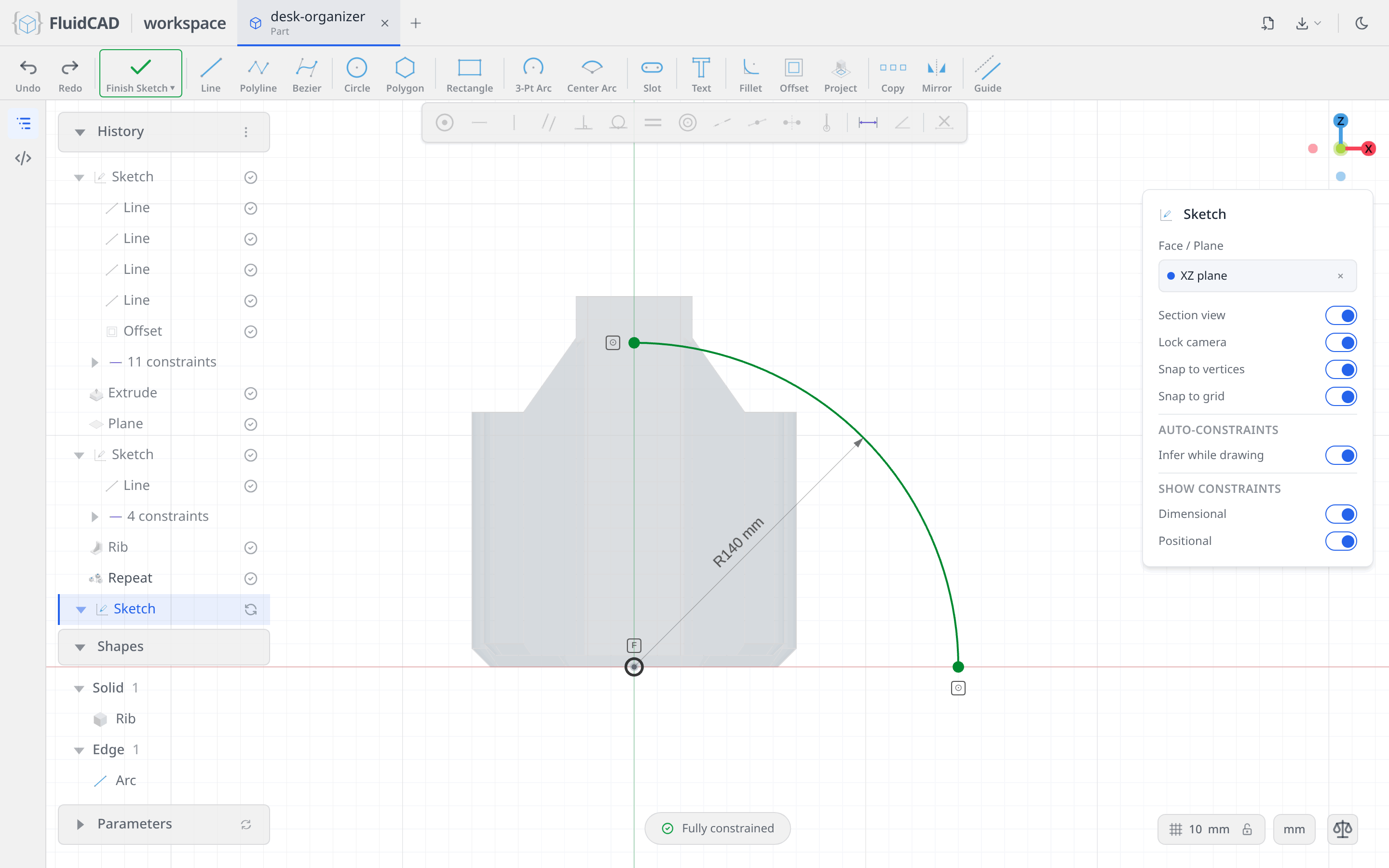The width and height of the screenshot is (1389, 868).
Task: Select the Line tool
Action: [x=211, y=74]
